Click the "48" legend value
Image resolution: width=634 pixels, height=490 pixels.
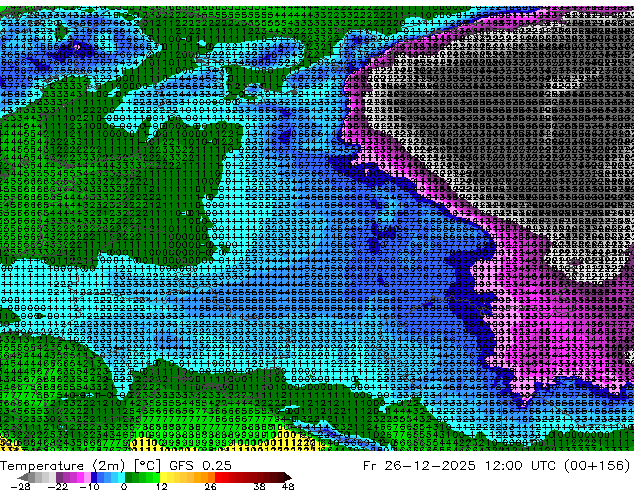pos(288,486)
